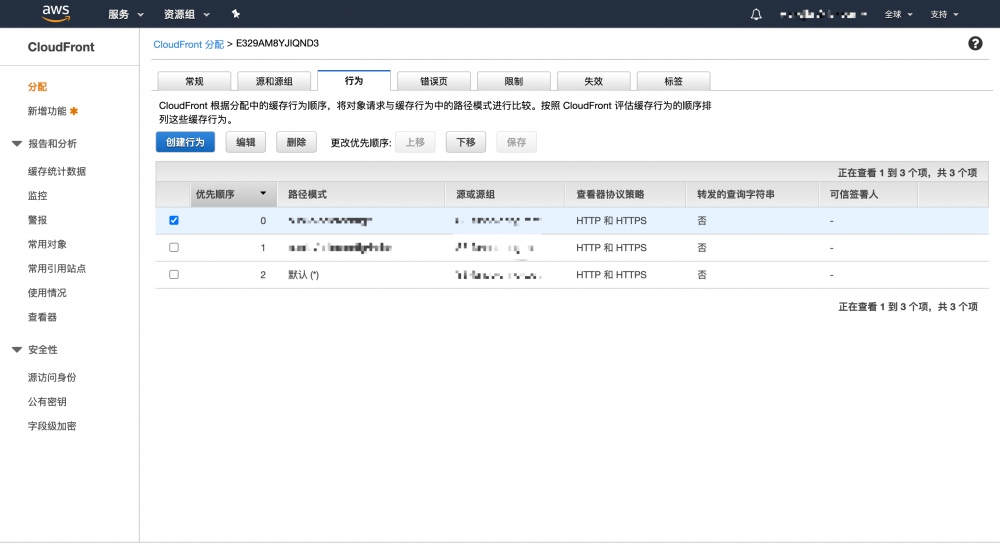The width and height of the screenshot is (1000, 546).
Task: Click the 编辑 button
Action: (x=246, y=142)
